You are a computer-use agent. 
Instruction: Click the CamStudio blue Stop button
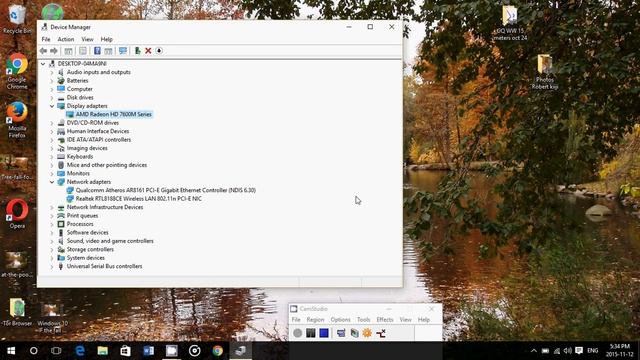pos(324,333)
